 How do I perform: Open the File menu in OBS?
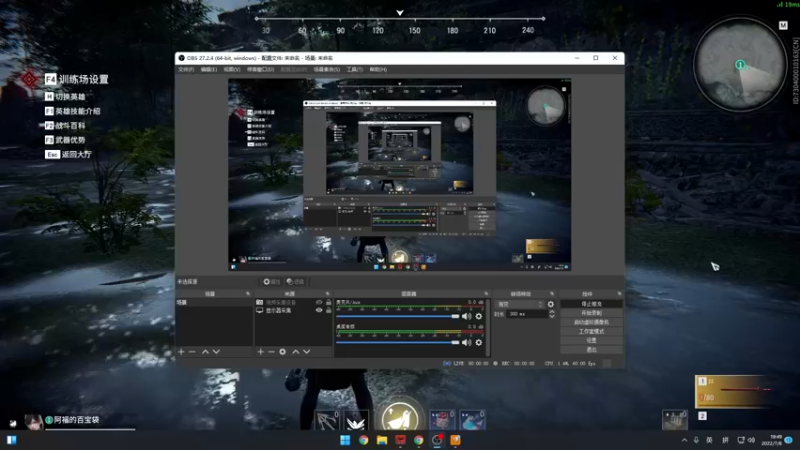tap(186, 69)
